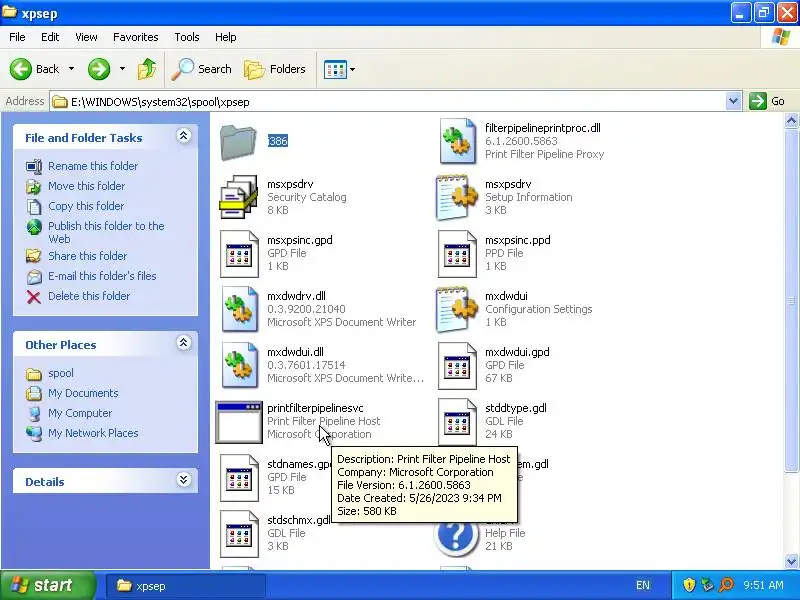Click Copy this folder
The width and height of the screenshot is (800, 600).
86,206
